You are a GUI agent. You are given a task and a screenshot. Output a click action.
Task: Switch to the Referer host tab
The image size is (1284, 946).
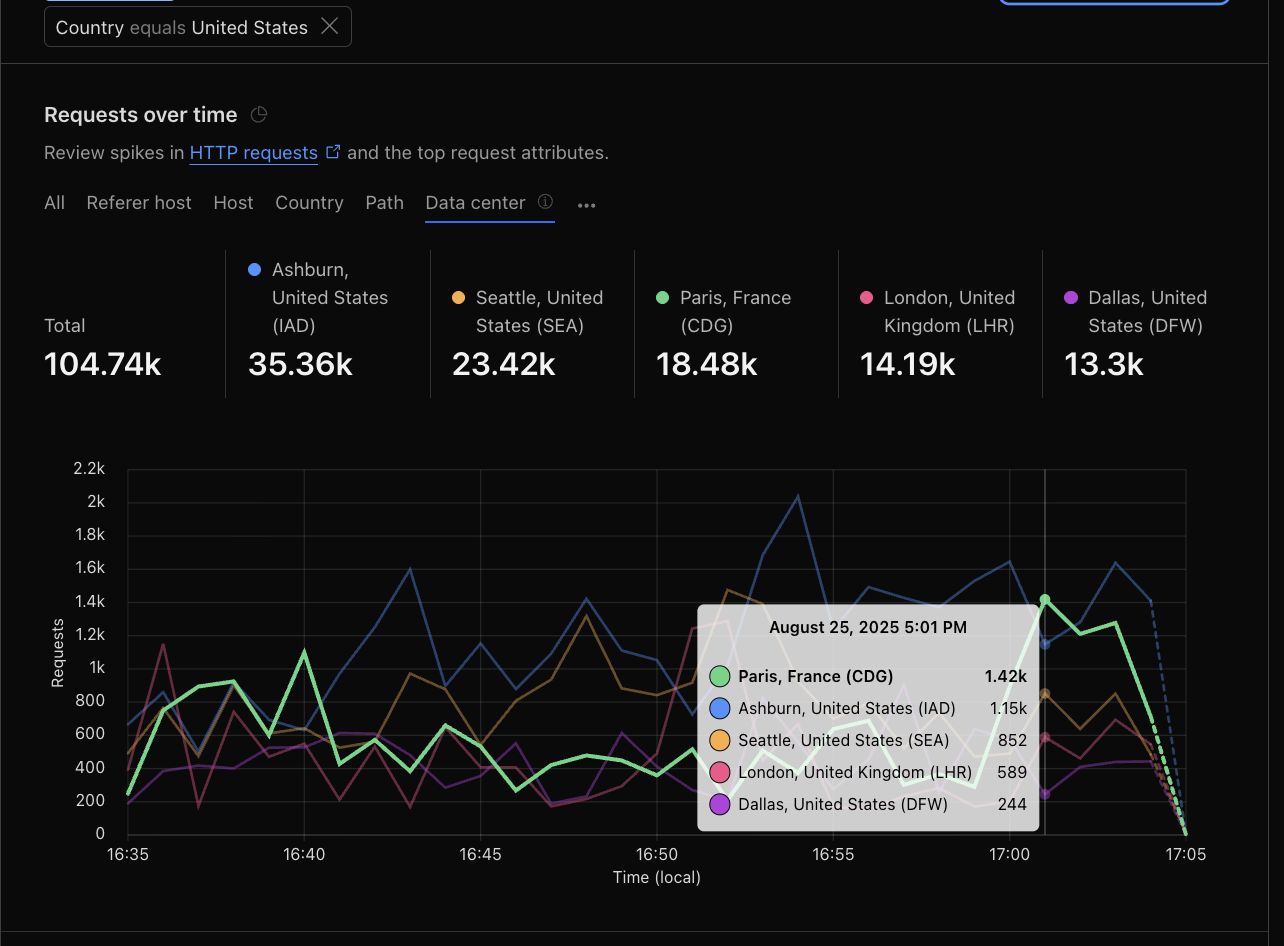(139, 203)
